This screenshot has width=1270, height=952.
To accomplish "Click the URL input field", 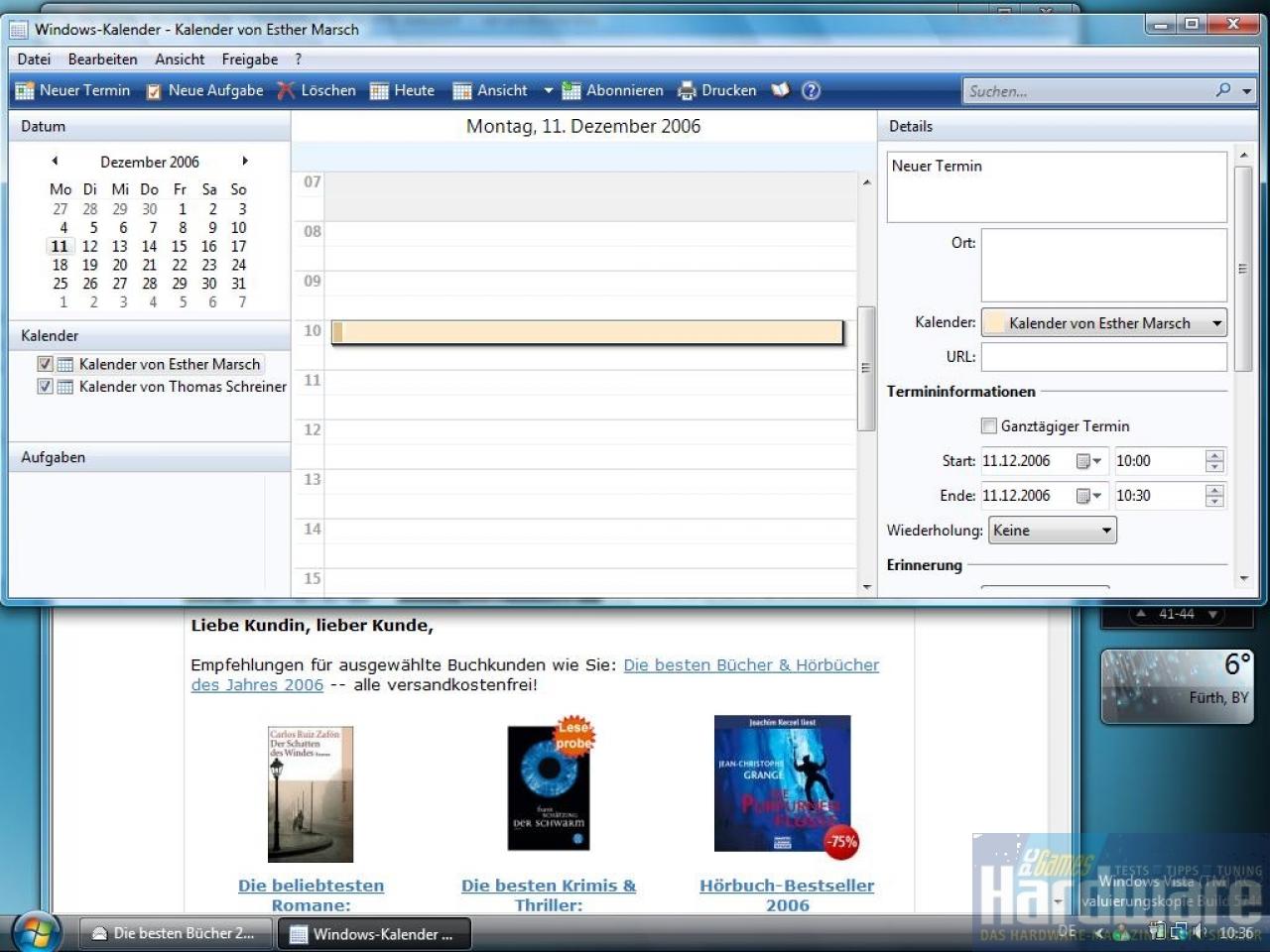I will (x=1103, y=357).
